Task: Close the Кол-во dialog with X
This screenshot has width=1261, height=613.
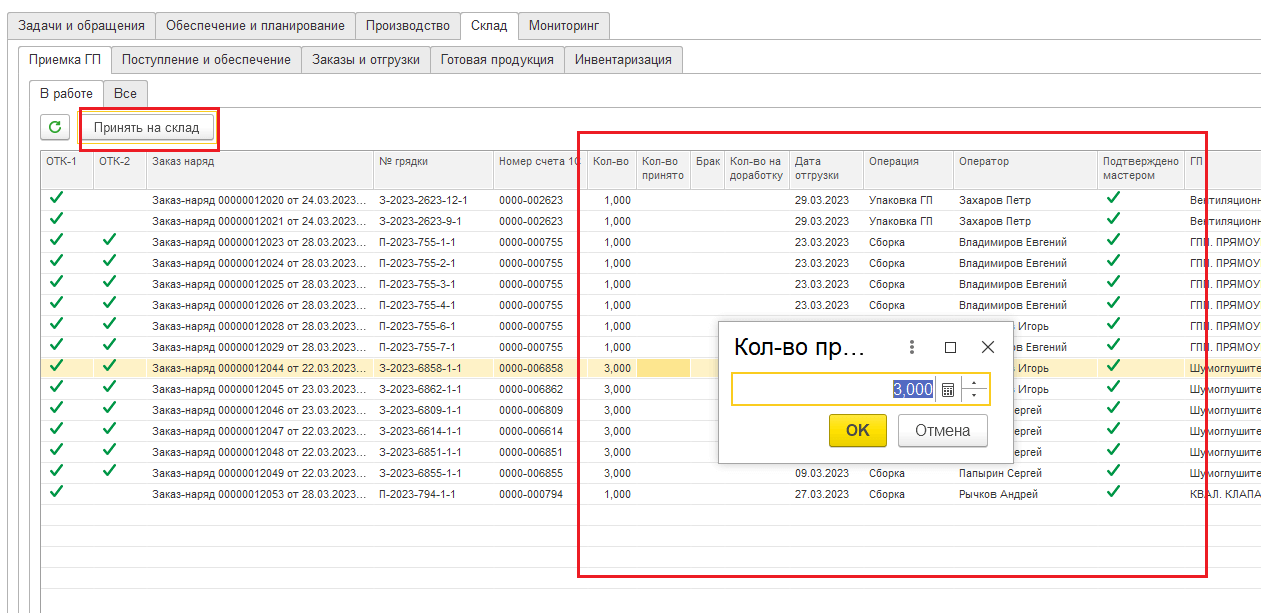Action: [988, 347]
